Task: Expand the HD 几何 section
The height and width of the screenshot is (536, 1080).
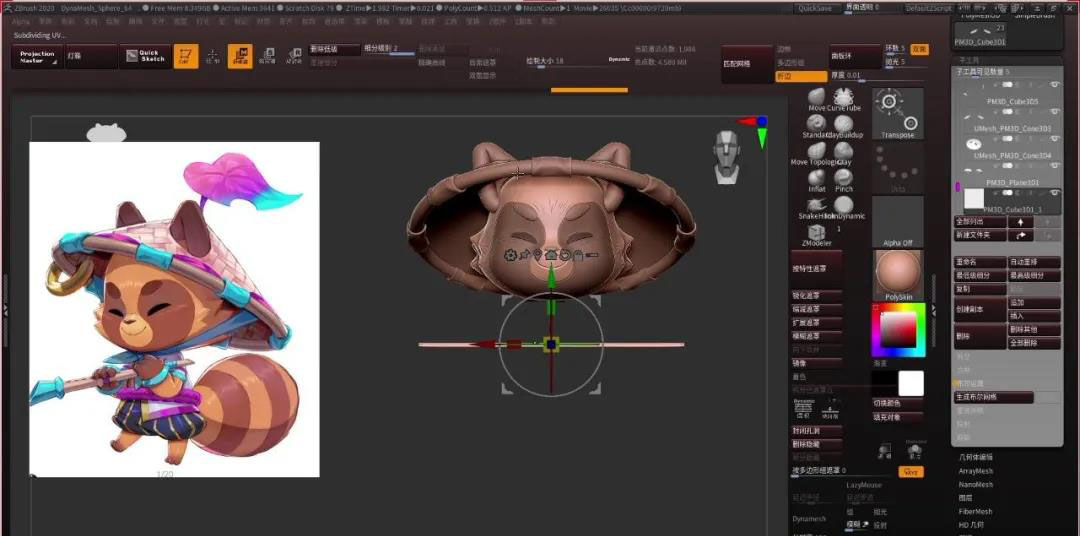Action: coord(970,526)
